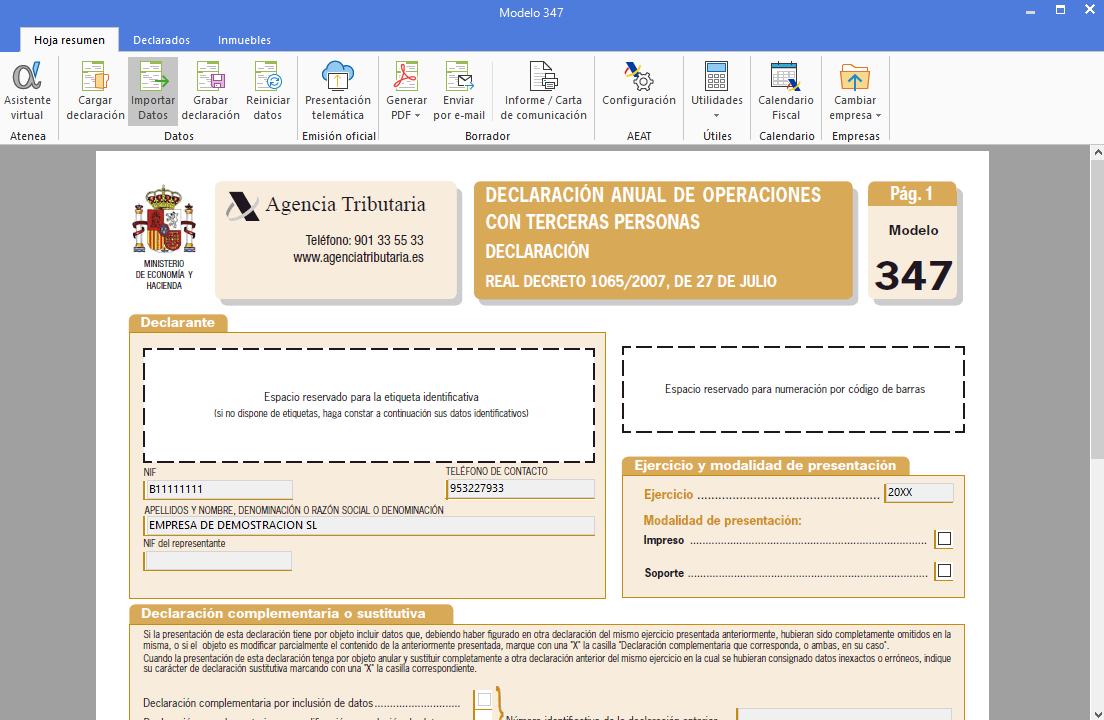Click the Agencia Tributaria logo text
Image resolution: width=1104 pixels, height=720 pixels.
tap(345, 205)
